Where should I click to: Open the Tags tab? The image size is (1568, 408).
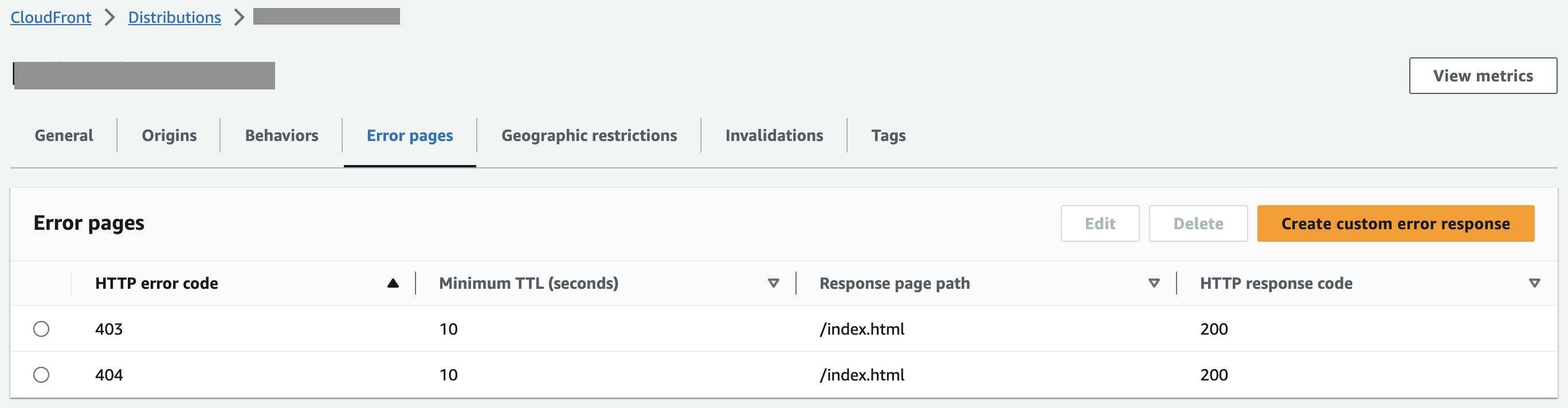[x=888, y=135]
